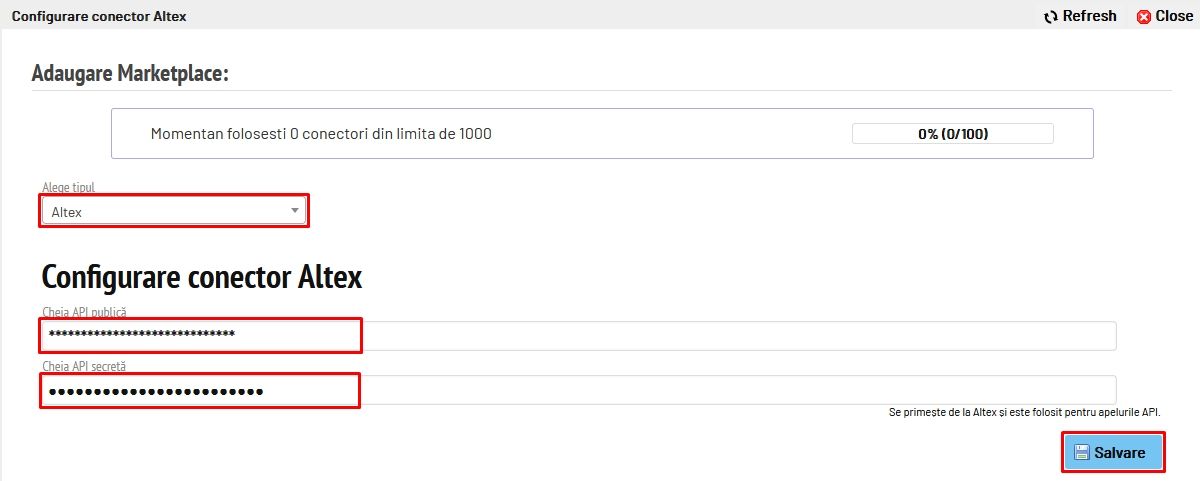Click the red X Close icon

pyautogui.click(x=1144, y=17)
